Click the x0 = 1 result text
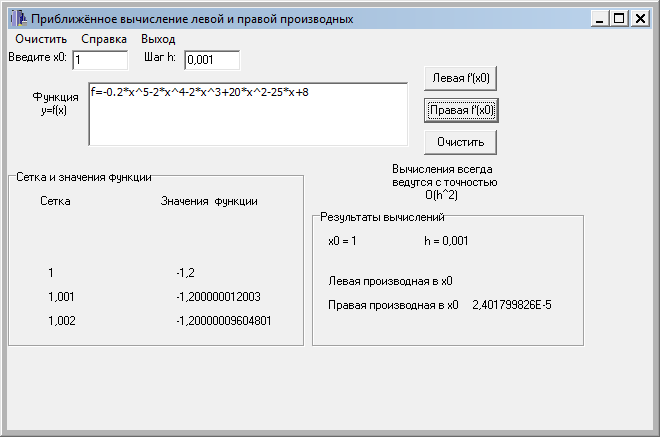 343,241
